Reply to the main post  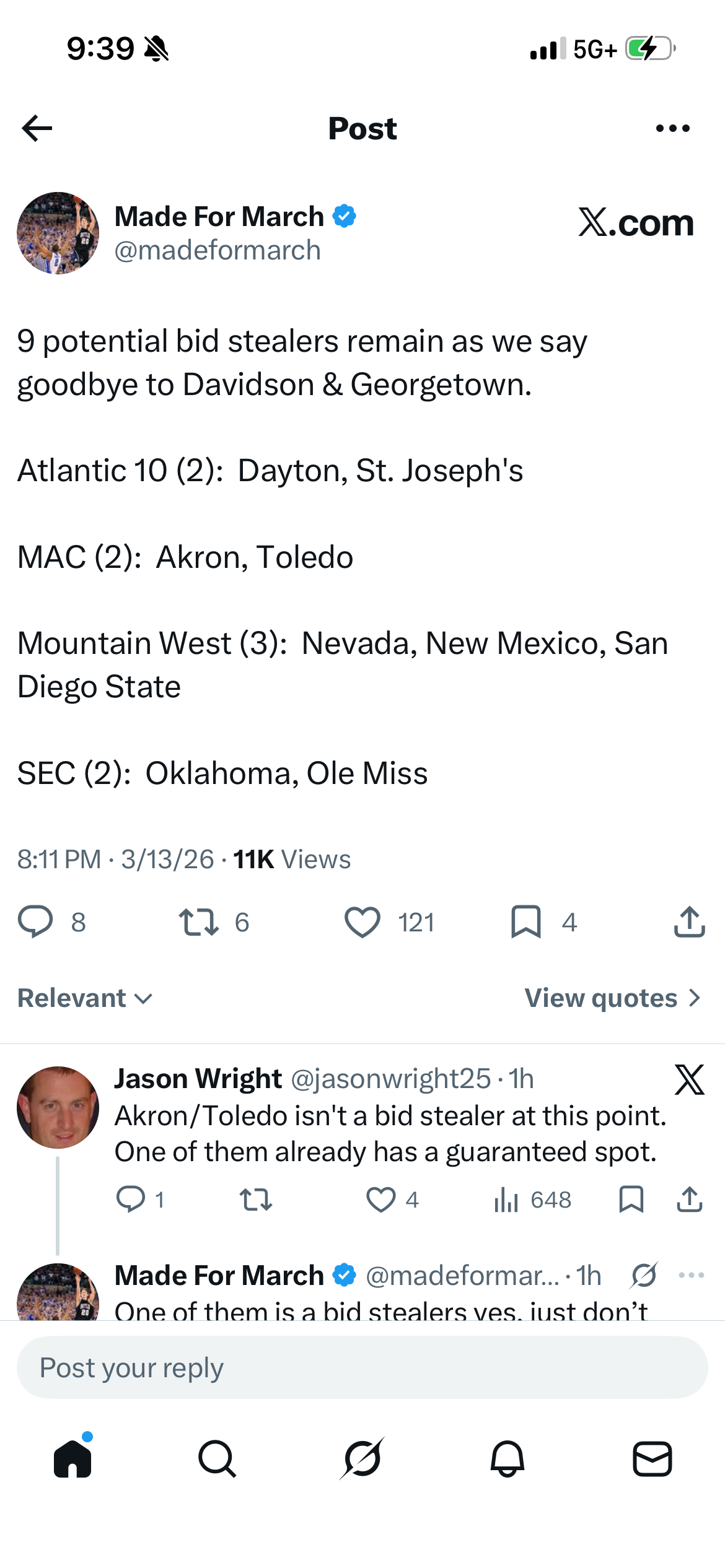click(35, 922)
